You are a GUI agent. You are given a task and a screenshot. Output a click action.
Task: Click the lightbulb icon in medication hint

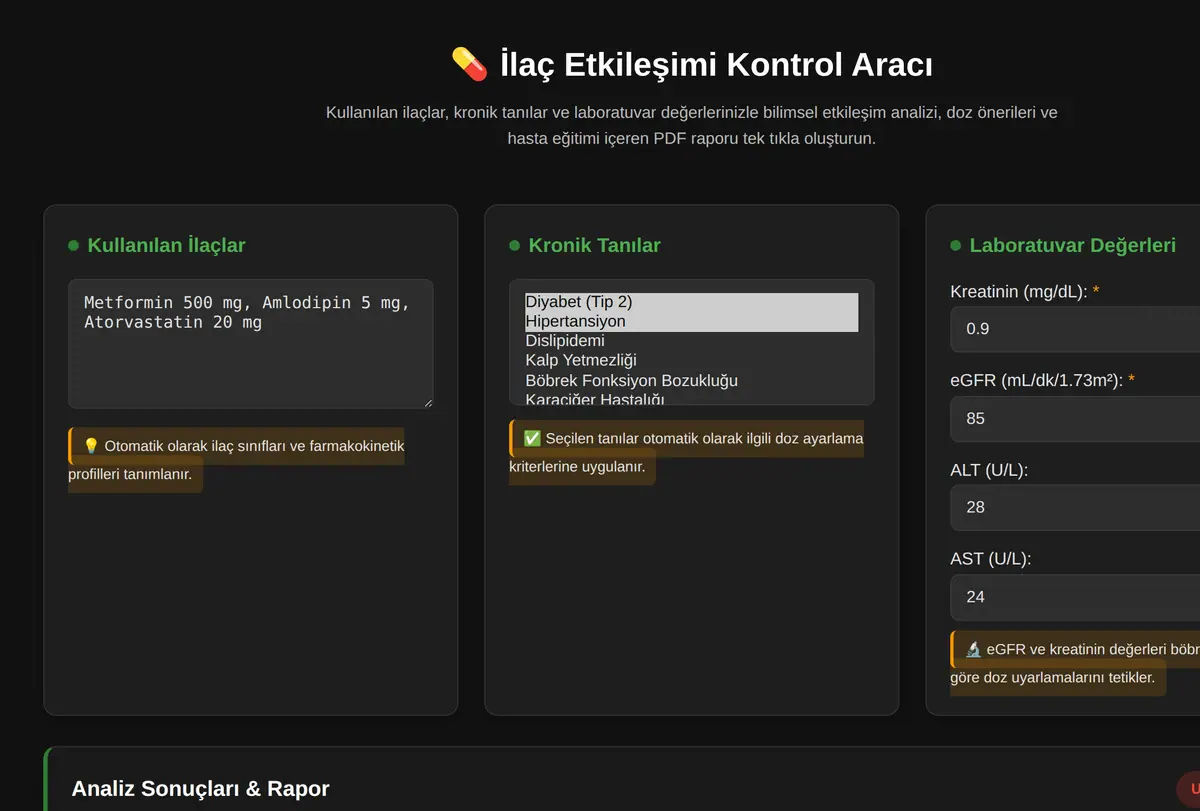point(91,446)
